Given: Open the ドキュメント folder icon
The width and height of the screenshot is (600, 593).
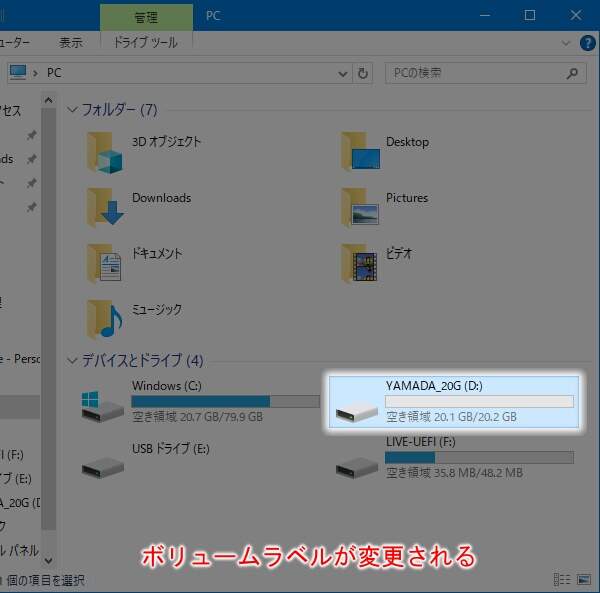Looking at the screenshot, I should [104, 263].
